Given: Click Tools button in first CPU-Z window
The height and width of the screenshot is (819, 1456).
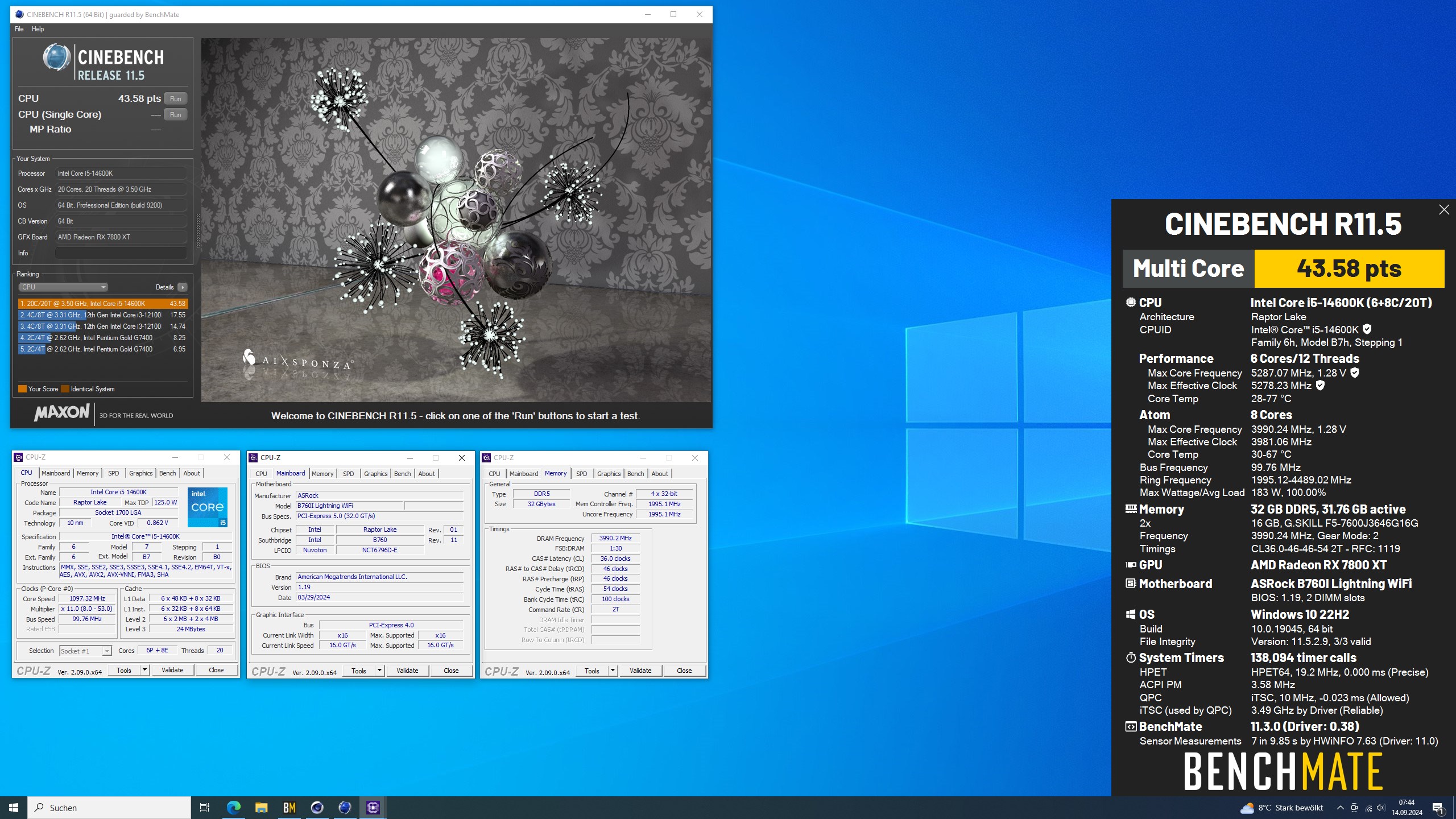Looking at the screenshot, I should pyautogui.click(x=124, y=670).
